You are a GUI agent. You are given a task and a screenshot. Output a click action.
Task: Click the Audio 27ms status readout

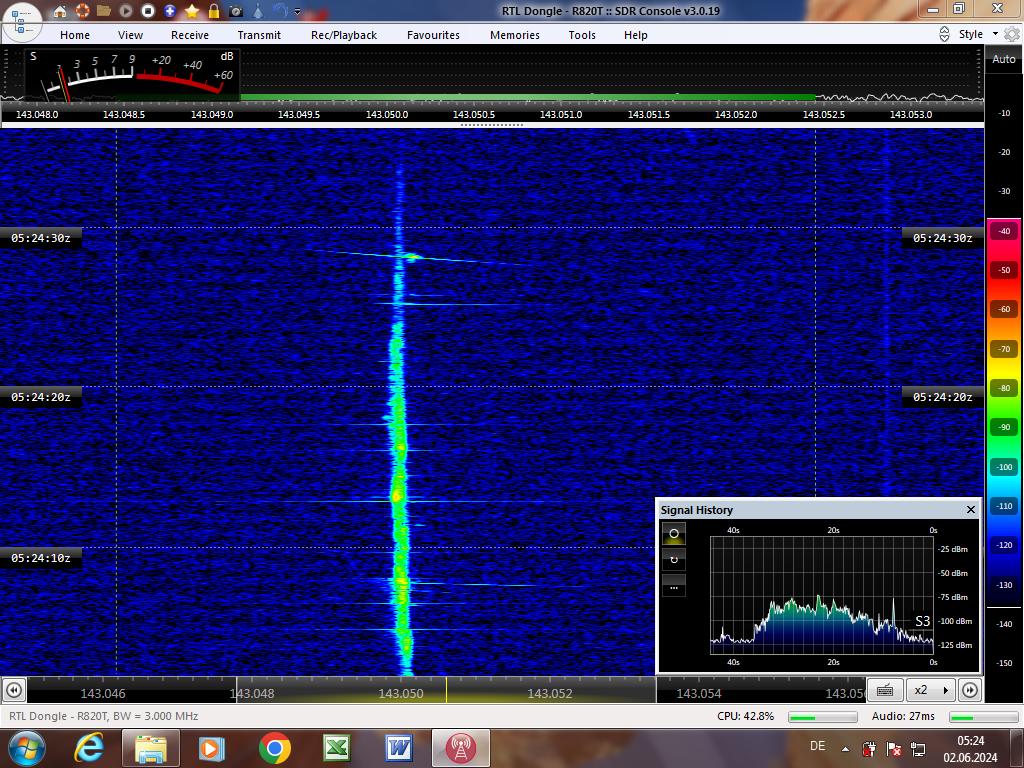903,716
